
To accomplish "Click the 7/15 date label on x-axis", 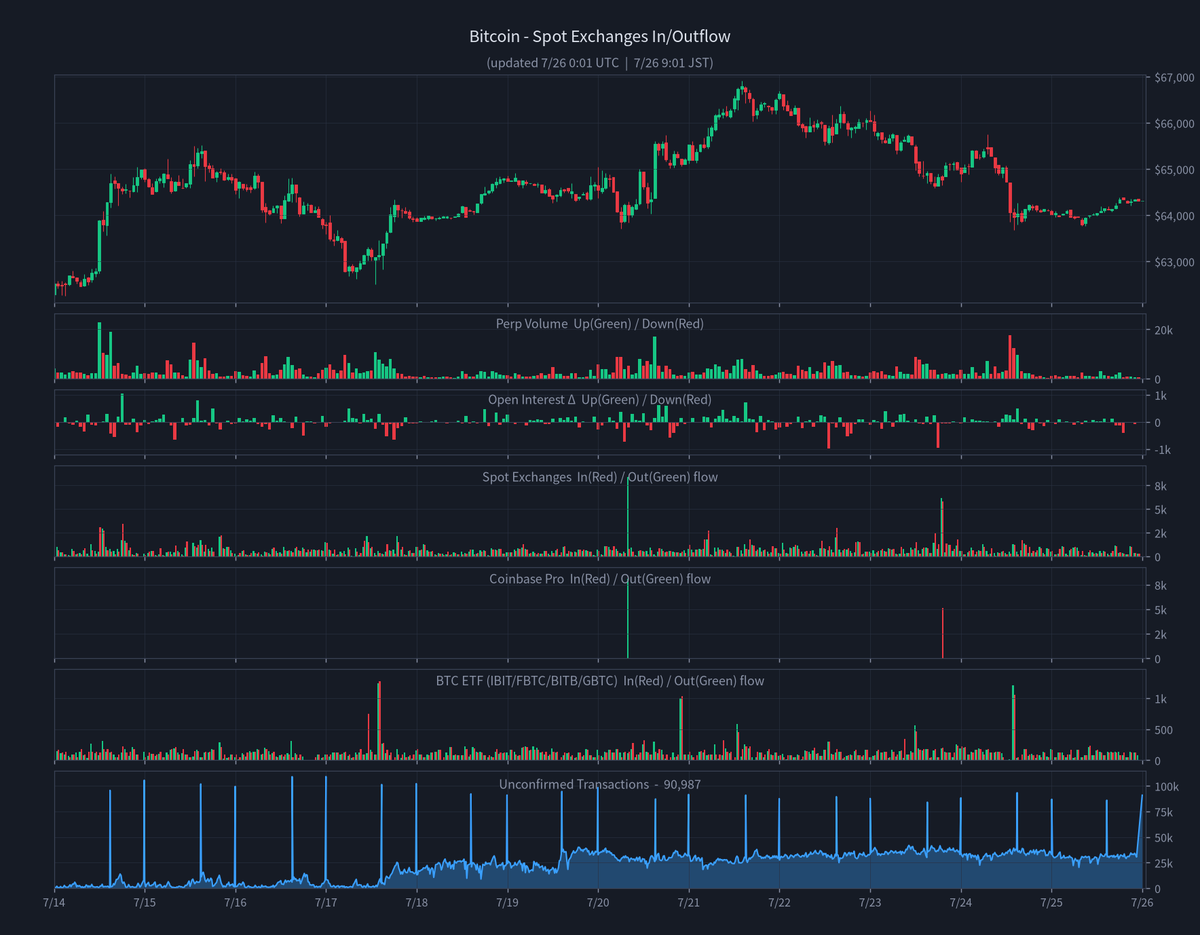I will point(144,902).
